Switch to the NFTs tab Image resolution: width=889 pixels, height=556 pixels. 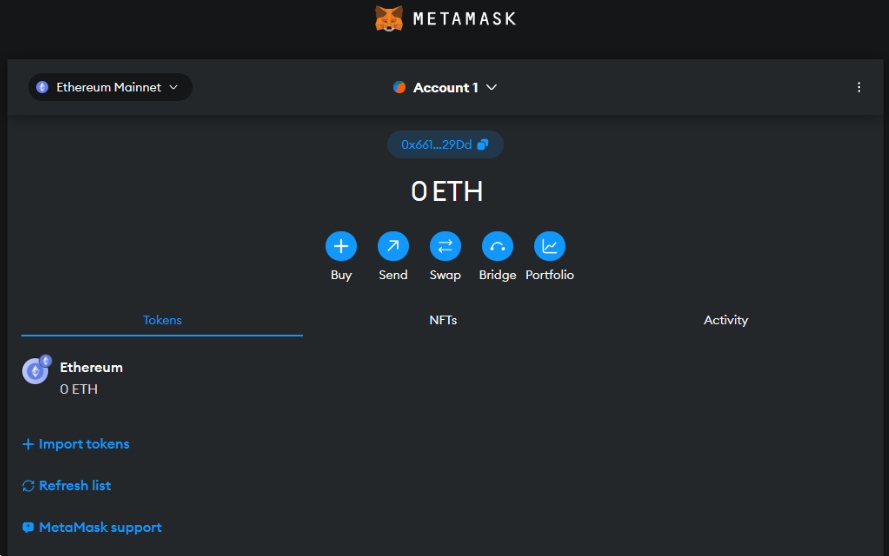(x=443, y=320)
